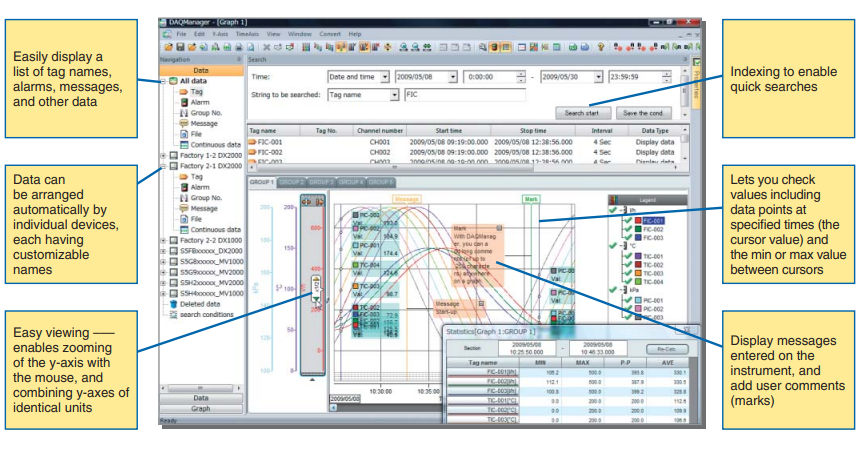Click the printer icon in the toolbar
This screenshot has height=459, width=860.
tap(239, 48)
